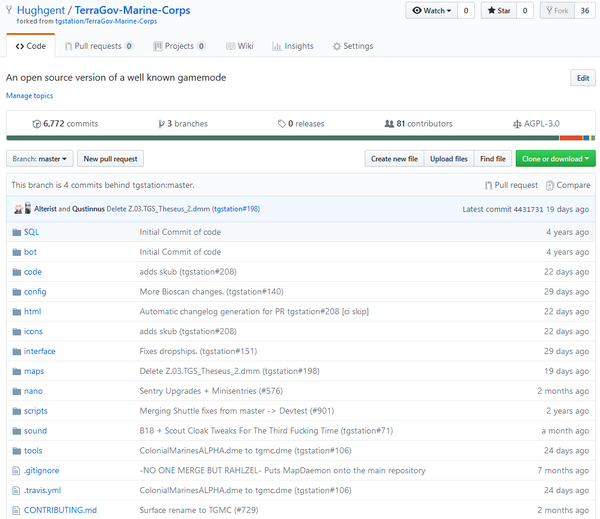The width and height of the screenshot is (600, 519).
Task: Click the contributors people icon
Action: [x=389, y=124]
